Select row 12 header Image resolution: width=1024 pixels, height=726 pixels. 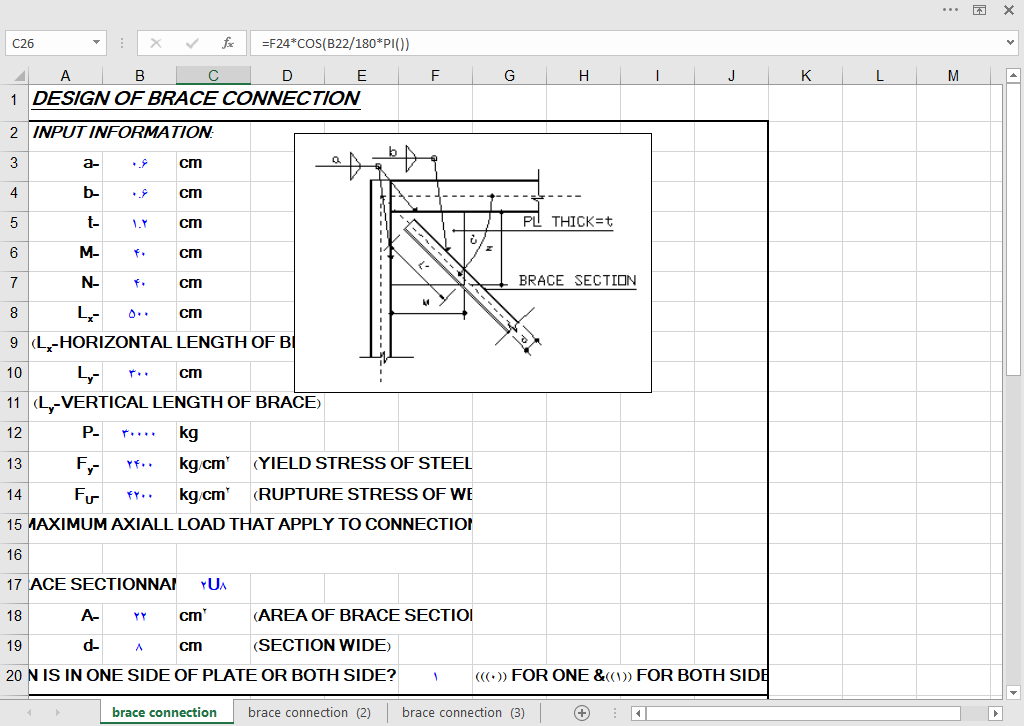point(14,433)
